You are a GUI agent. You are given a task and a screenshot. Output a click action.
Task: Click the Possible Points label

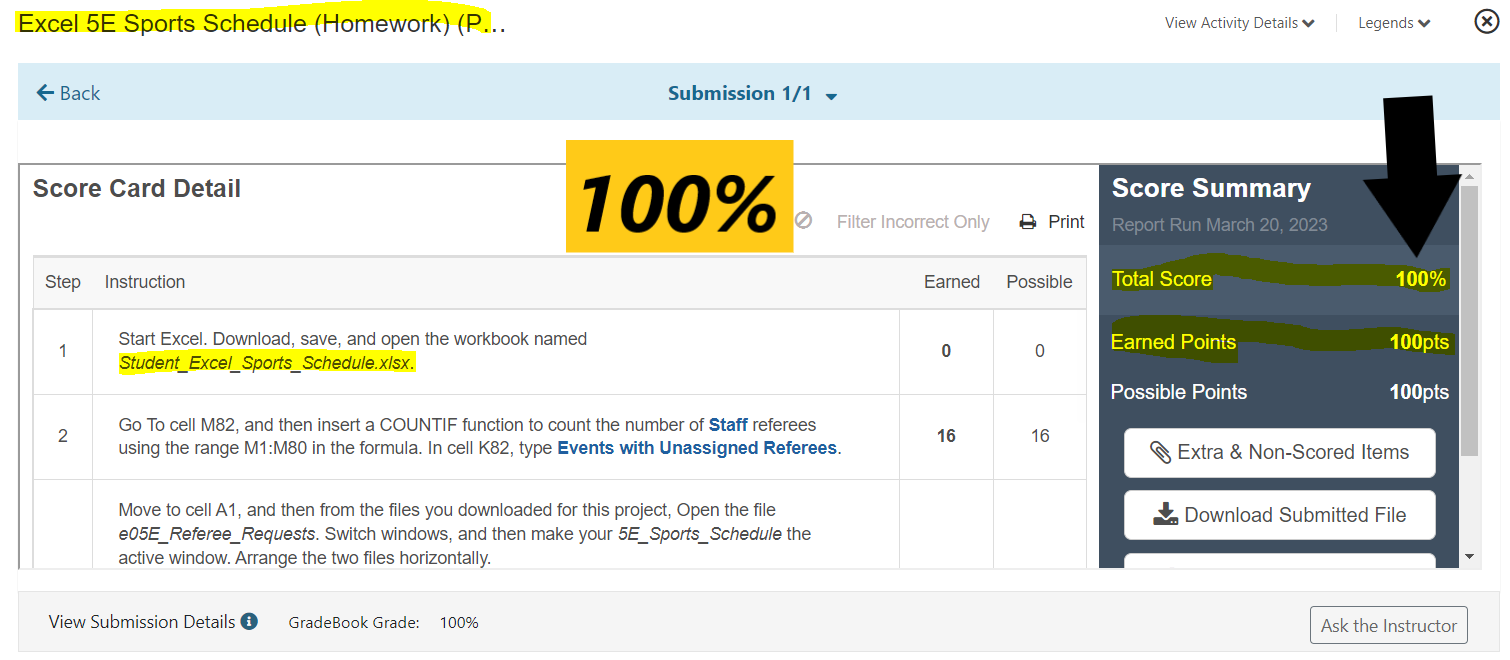[x=1179, y=392]
